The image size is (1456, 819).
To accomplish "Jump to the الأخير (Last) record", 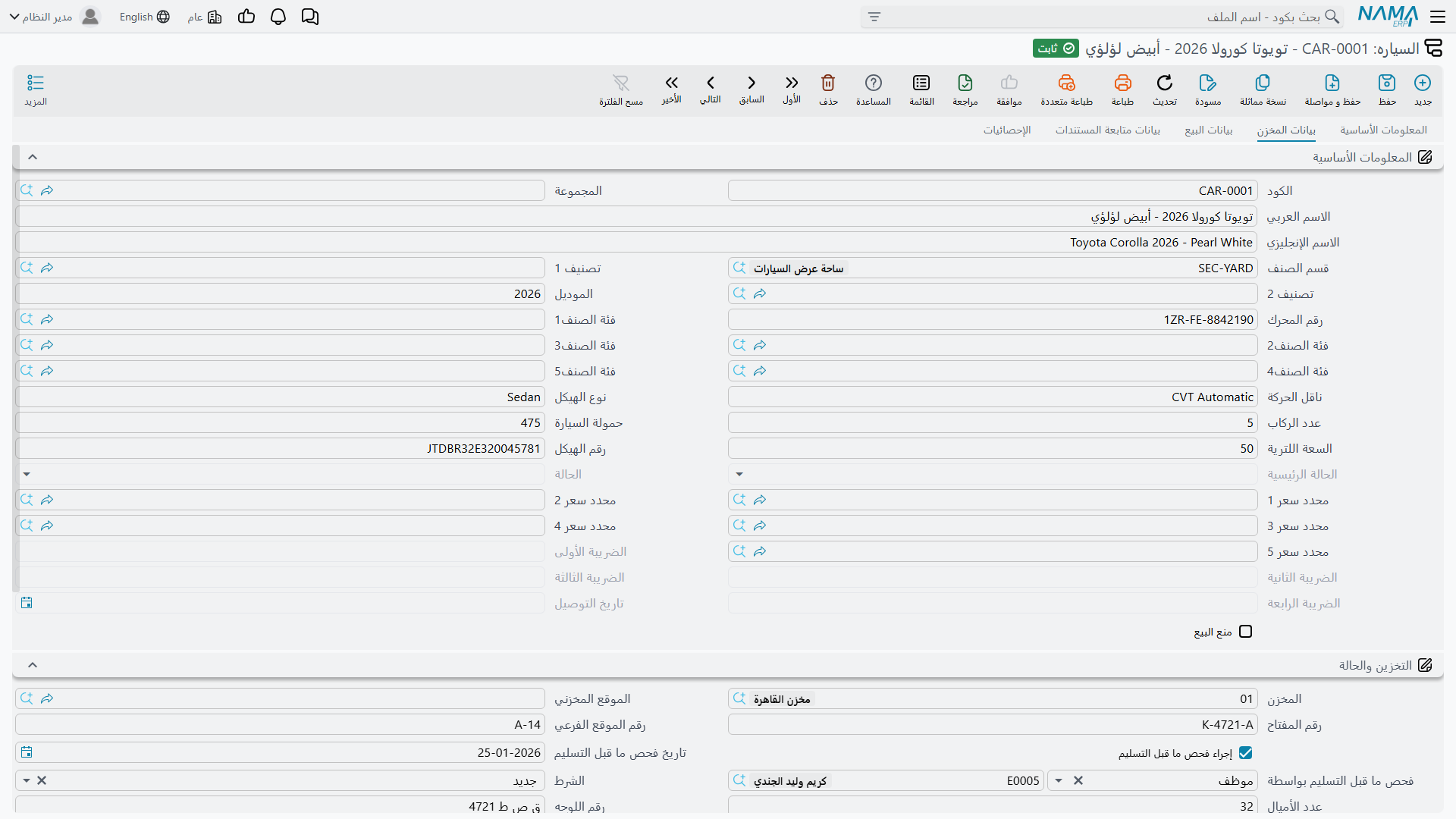I will pos(671,89).
